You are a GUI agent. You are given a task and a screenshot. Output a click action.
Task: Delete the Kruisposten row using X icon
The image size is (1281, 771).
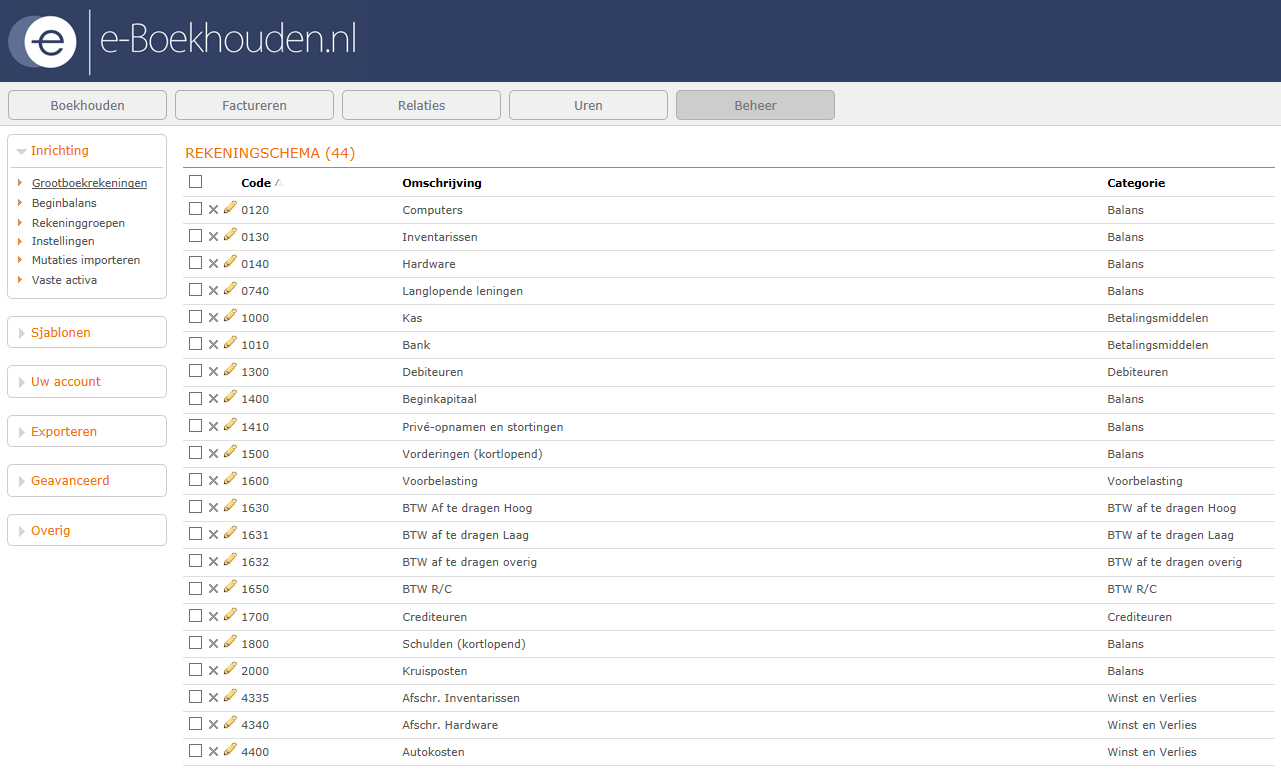[213, 671]
